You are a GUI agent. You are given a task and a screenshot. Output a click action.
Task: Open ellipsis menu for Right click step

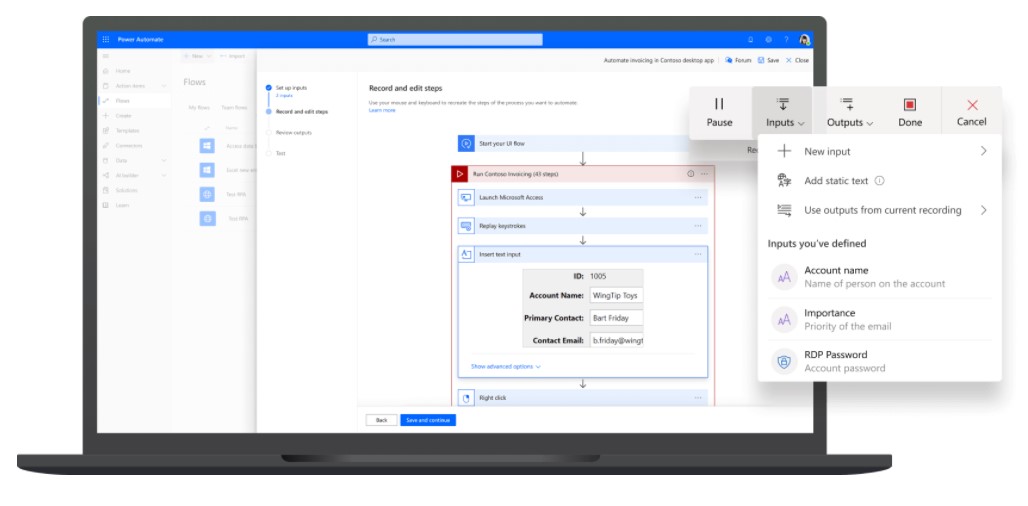tap(698, 398)
